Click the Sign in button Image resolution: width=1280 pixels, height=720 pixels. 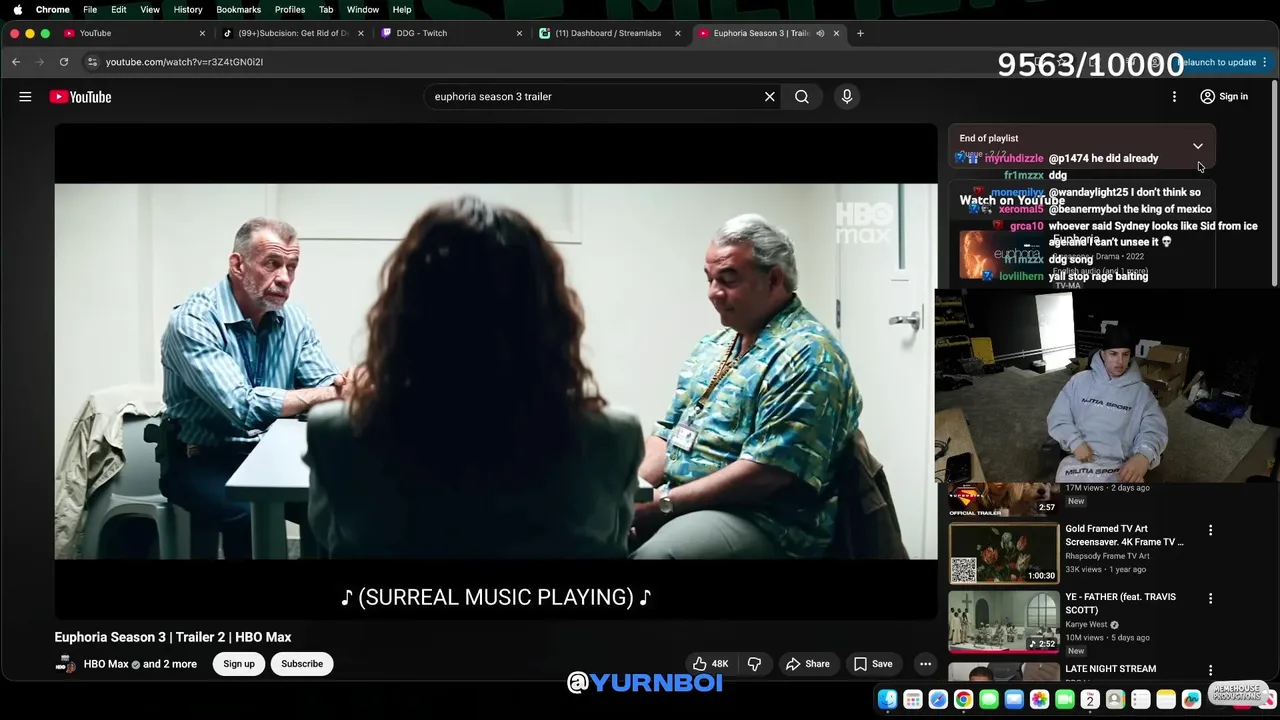click(1224, 97)
